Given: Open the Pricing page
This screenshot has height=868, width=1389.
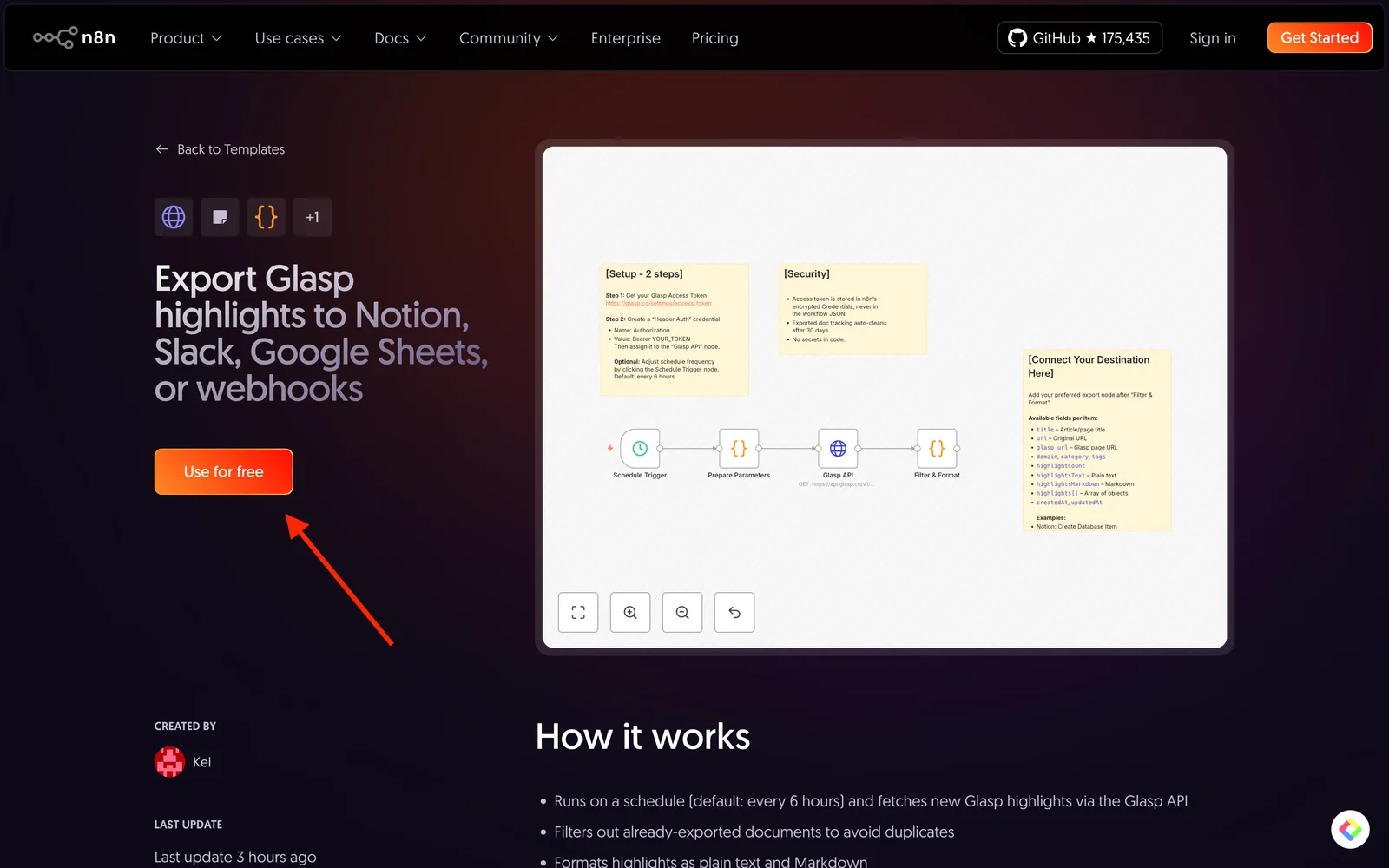Looking at the screenshot, I should click(714, 38).
